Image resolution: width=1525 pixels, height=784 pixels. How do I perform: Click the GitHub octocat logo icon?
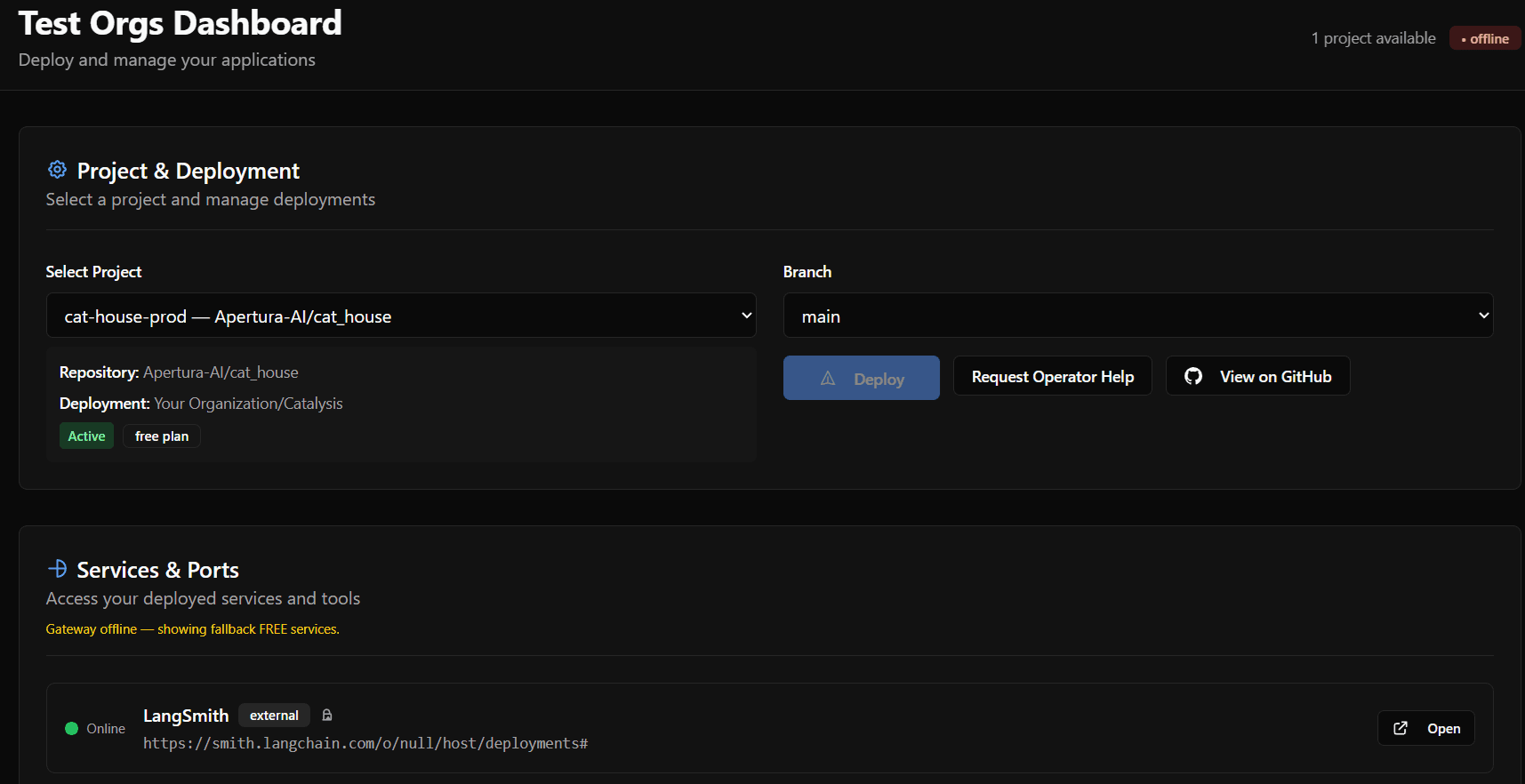pos(1193,376)
